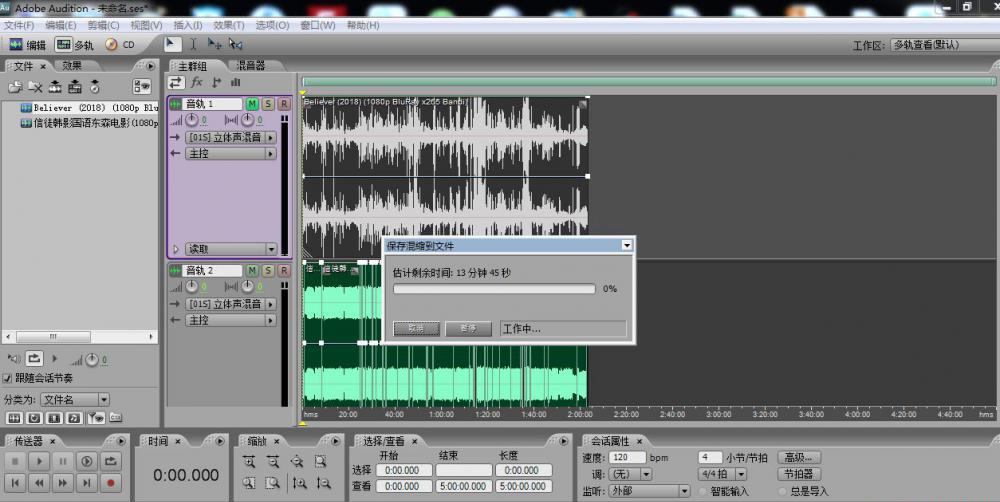Image resolution: width=1000 pixels, height=502 pixels.
Task: Mute Track 1 (音轨 1) with M button
Action: click(252, 104)
